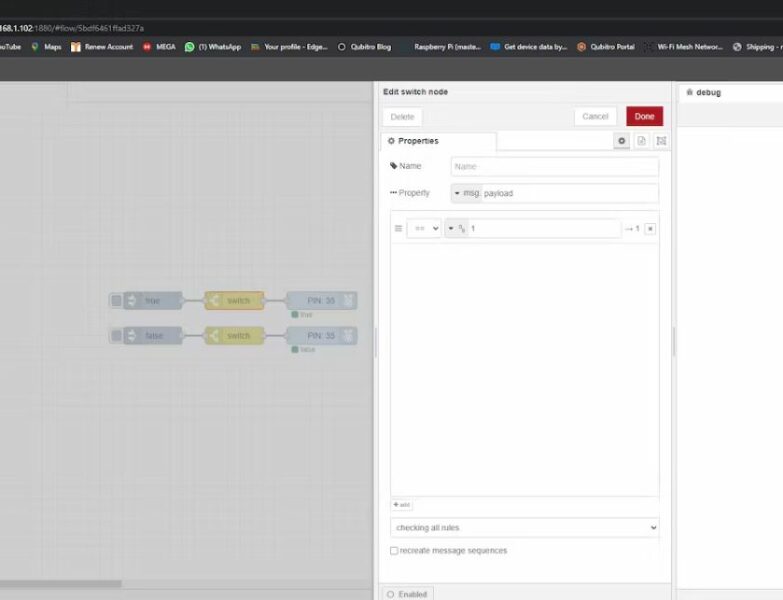Open node appearance icon tab

tap(661, 141)
